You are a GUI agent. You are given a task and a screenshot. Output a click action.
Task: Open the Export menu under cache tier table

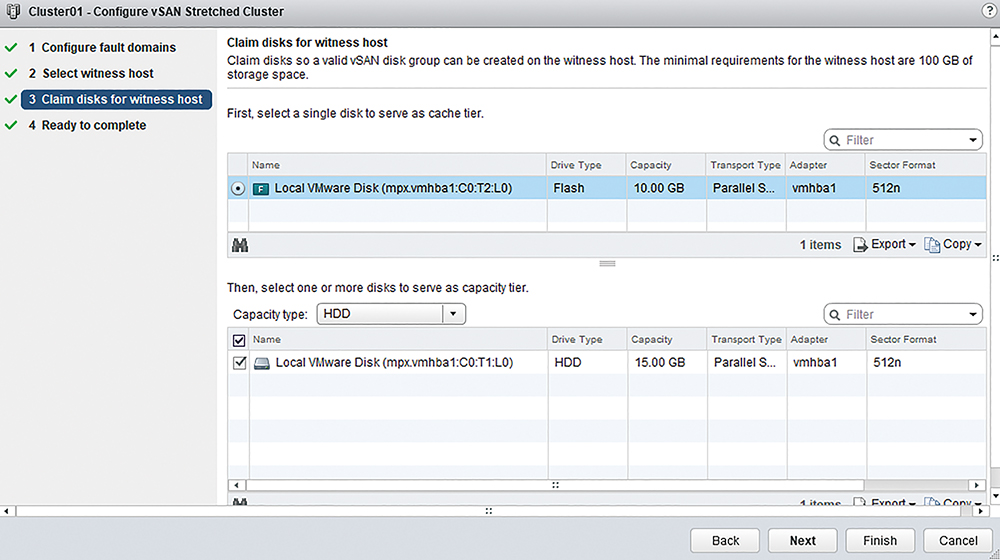[885, 244]
